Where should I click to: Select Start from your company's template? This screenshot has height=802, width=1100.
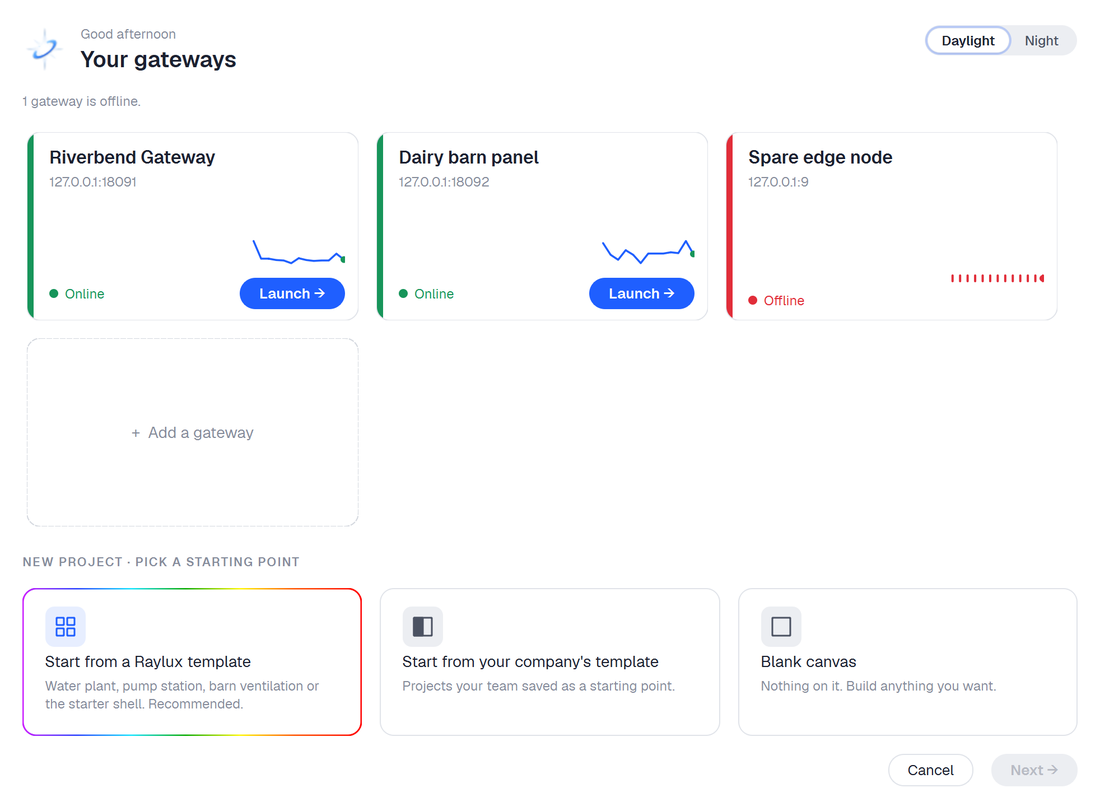550,662
